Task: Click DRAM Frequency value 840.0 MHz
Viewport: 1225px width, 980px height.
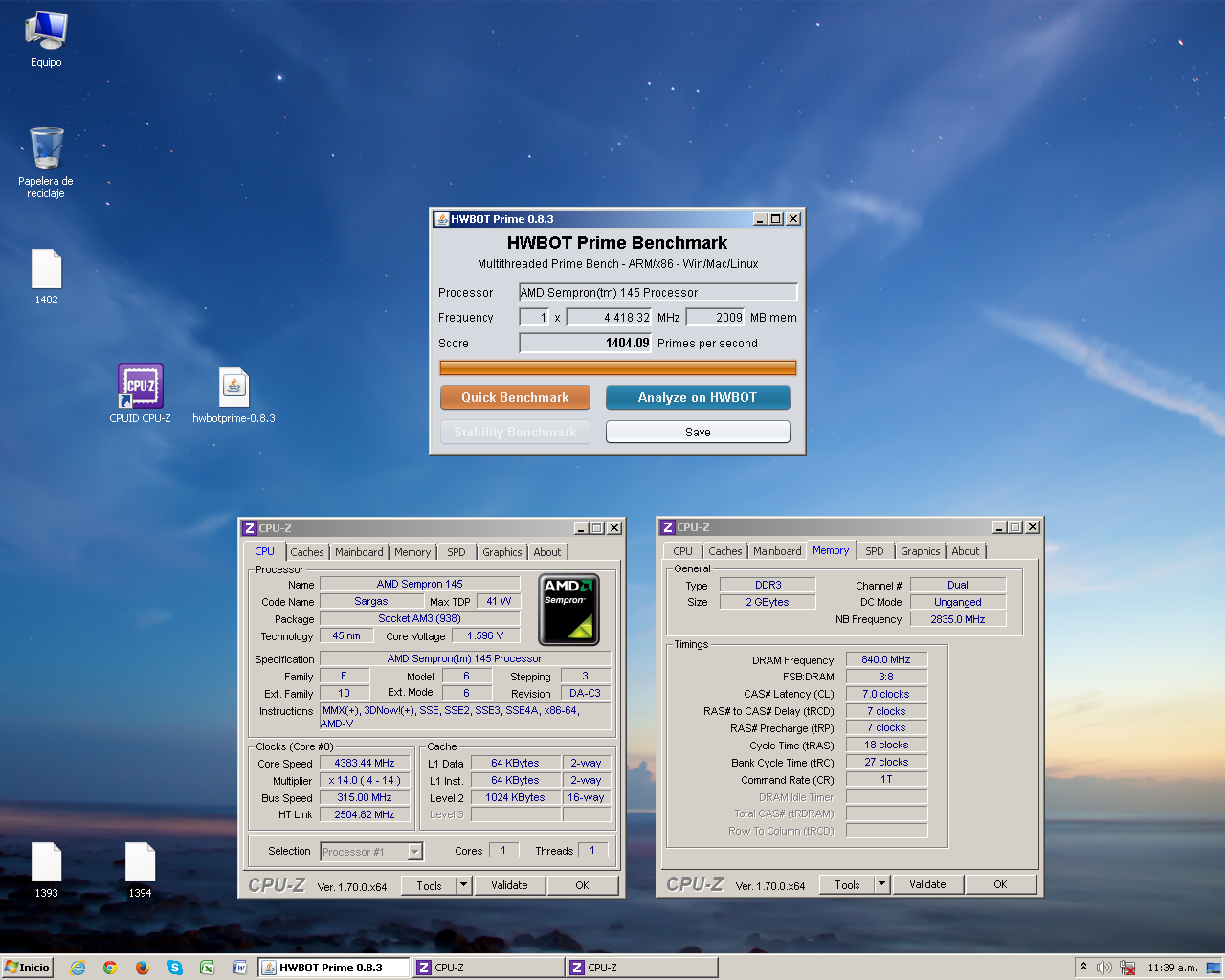Action: click(x=886, y=659)
